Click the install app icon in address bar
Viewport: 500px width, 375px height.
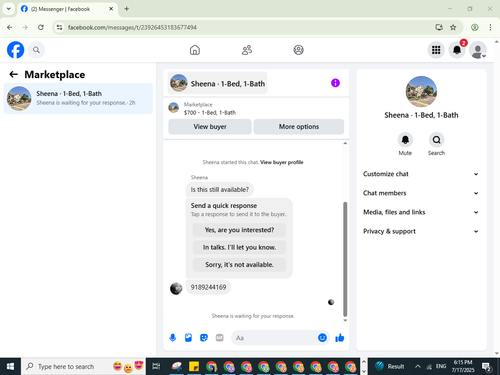click(439, 27)
